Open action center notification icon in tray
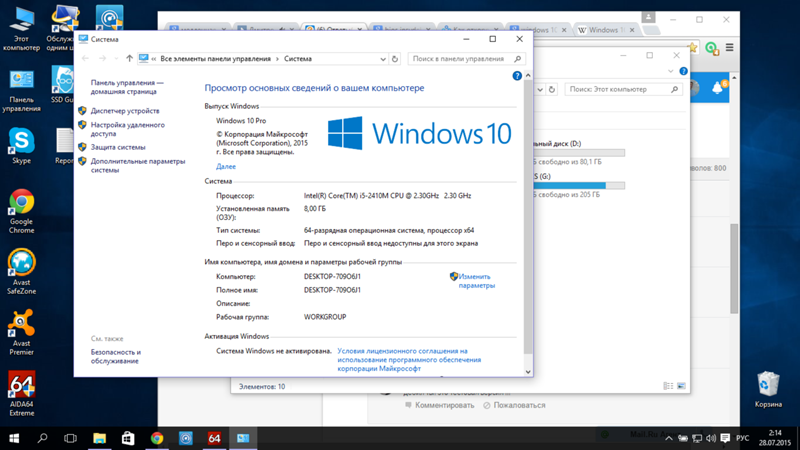 (x=725, y=438)
